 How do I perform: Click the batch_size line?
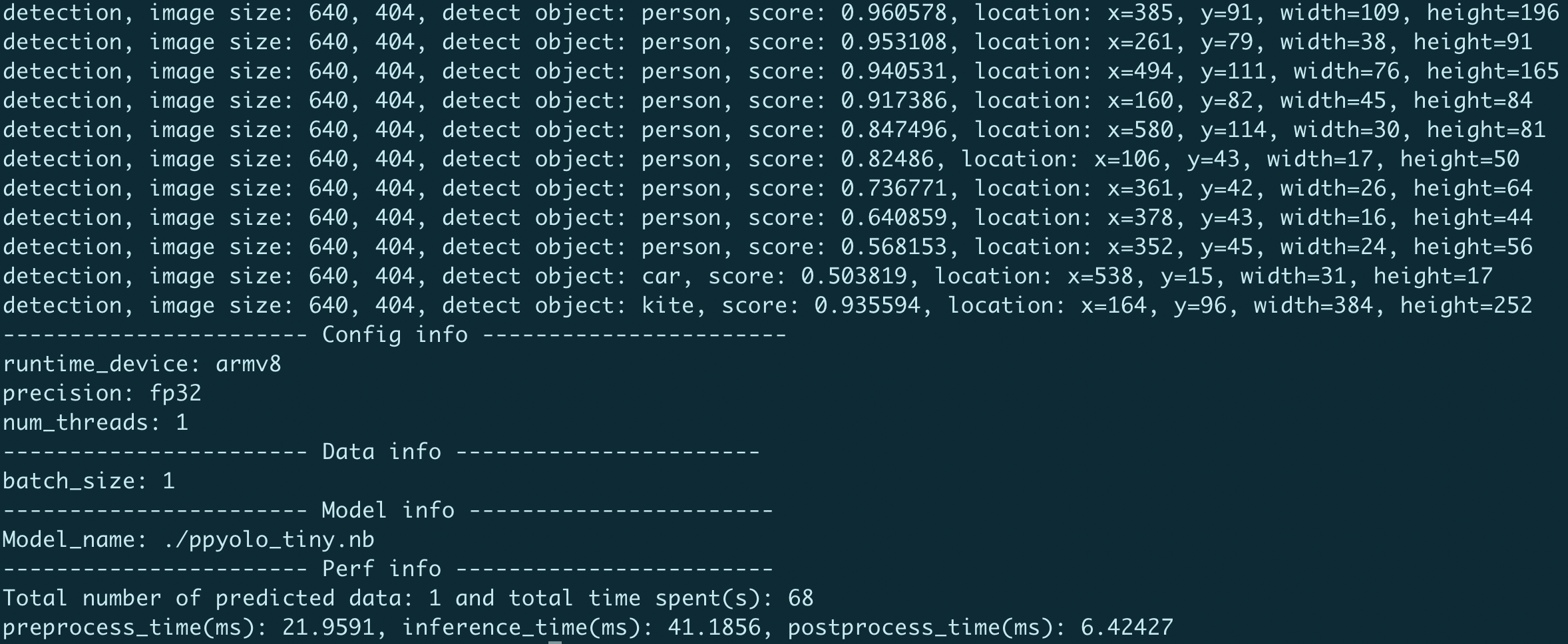coord(89,482)
